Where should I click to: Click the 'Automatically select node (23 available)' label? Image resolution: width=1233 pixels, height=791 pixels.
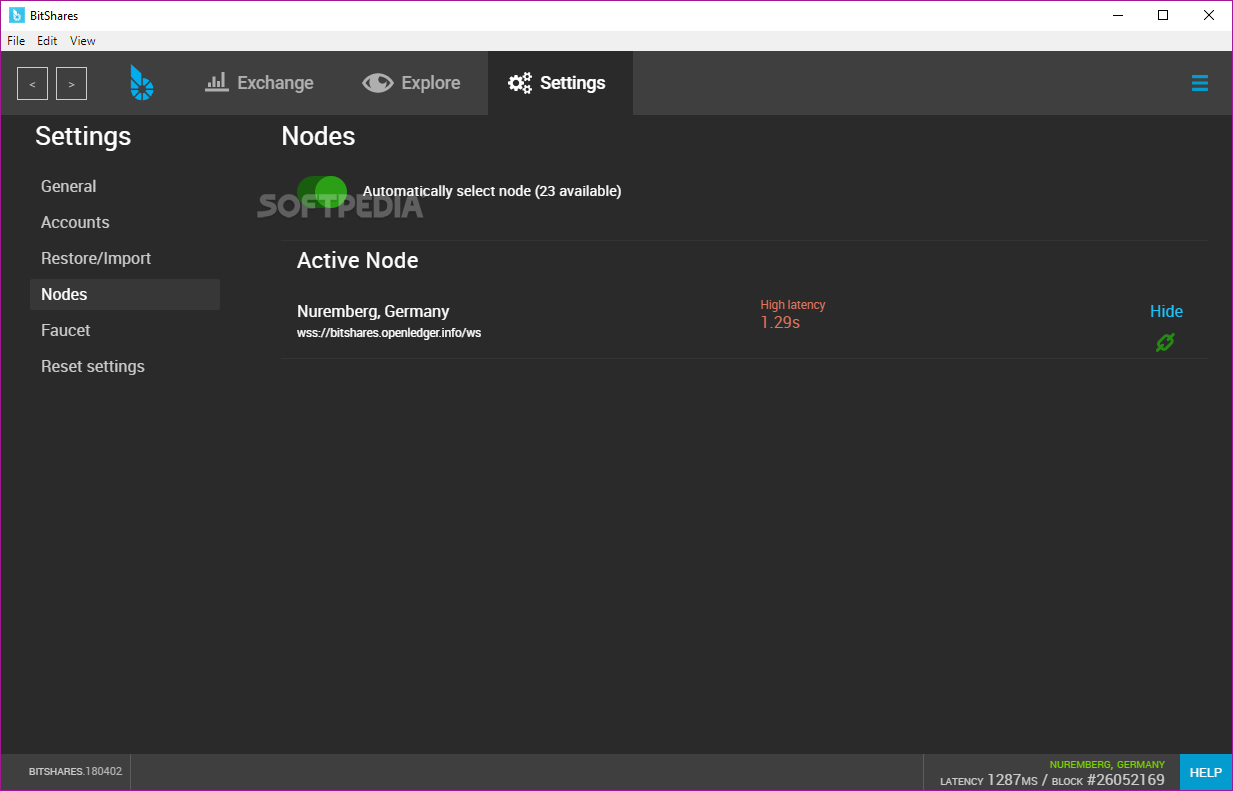click(x=492, y=191)
